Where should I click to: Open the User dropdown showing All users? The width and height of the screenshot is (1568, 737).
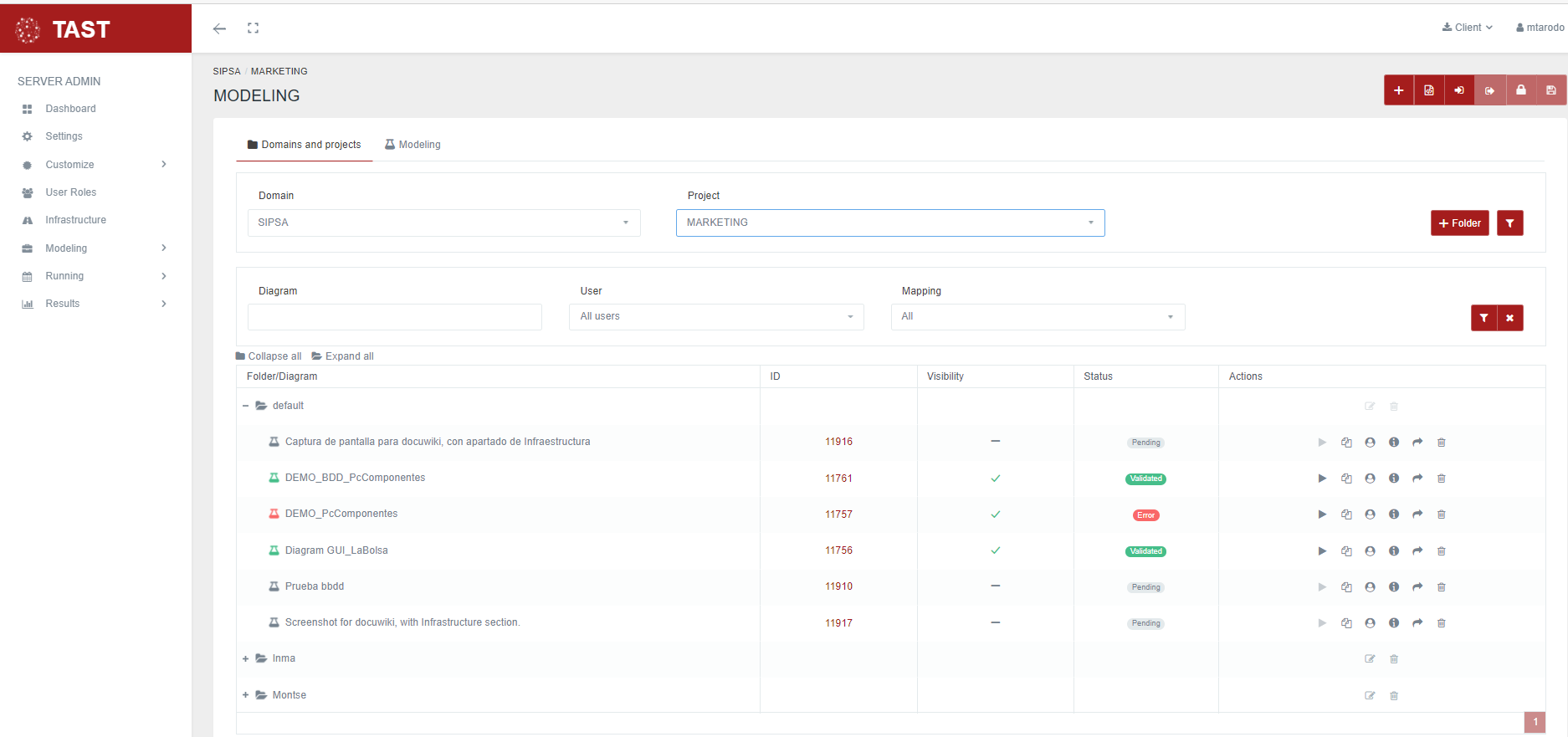click(x=715, y=317)
